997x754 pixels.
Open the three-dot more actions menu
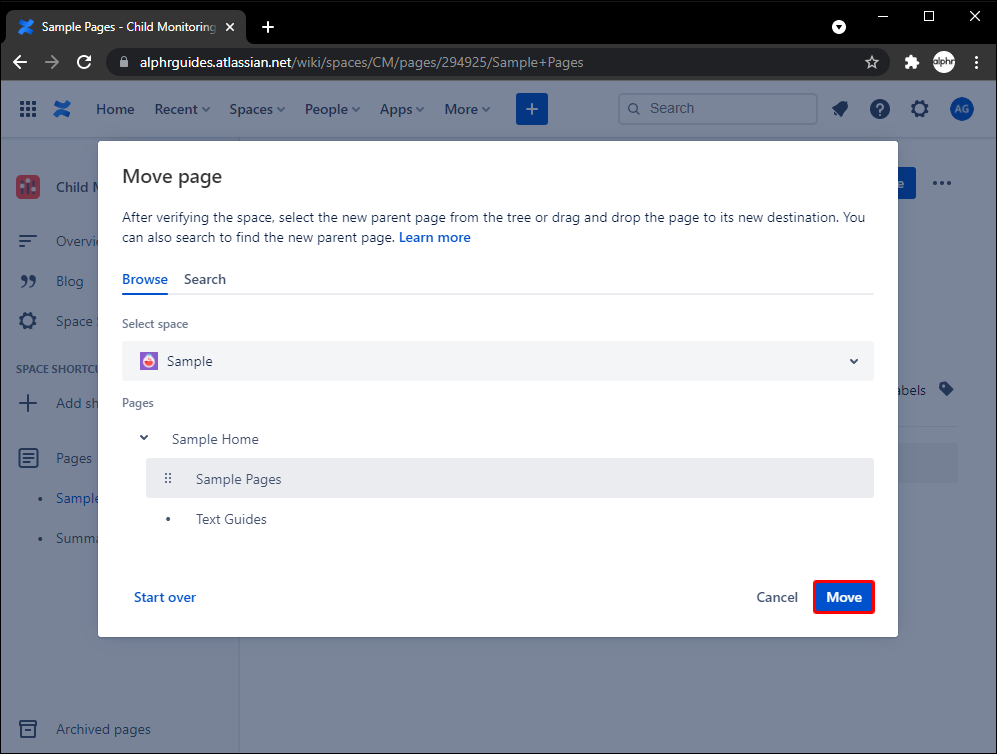coord(942,183)
